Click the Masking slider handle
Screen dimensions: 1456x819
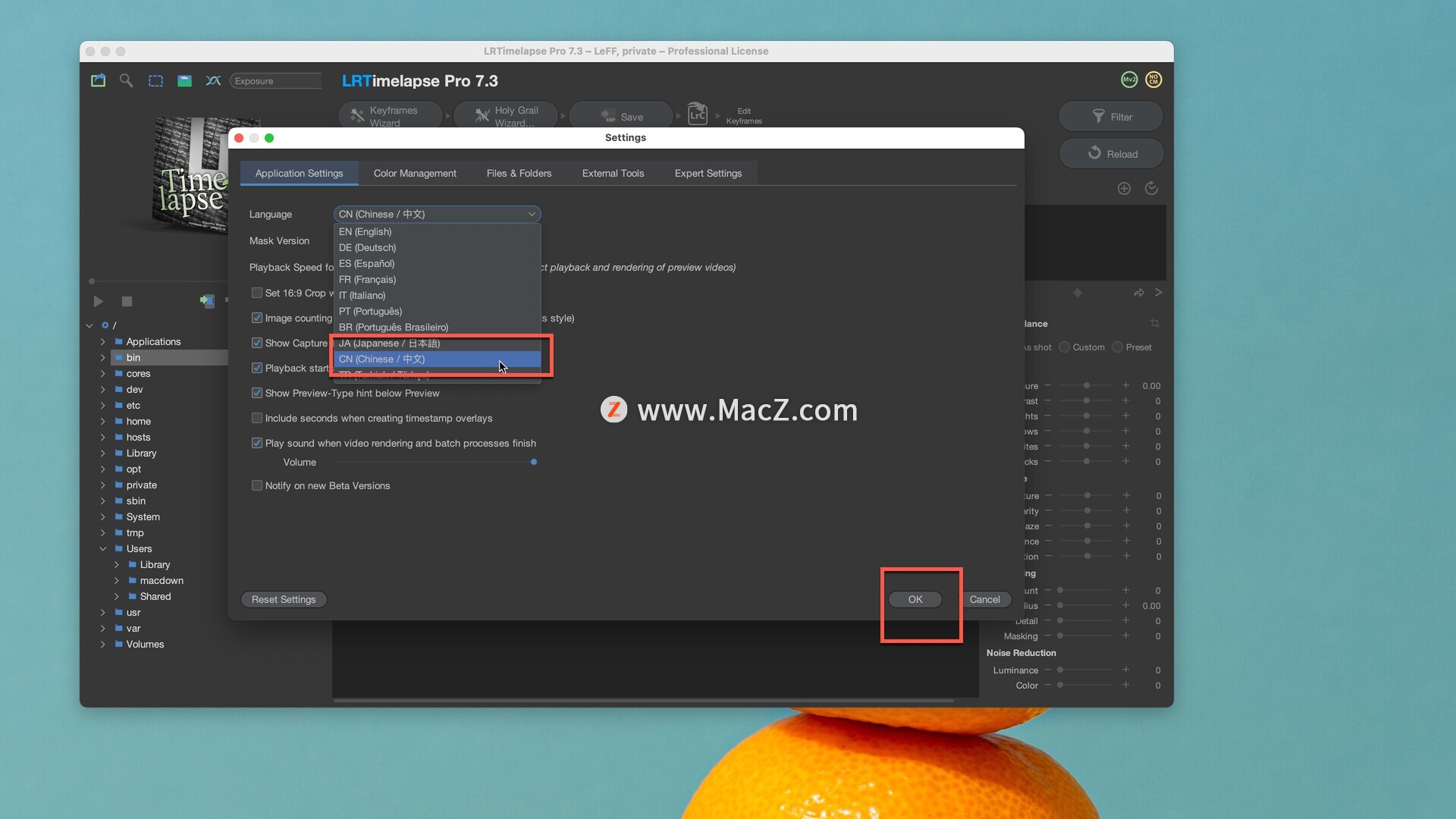pos(1060,635)
